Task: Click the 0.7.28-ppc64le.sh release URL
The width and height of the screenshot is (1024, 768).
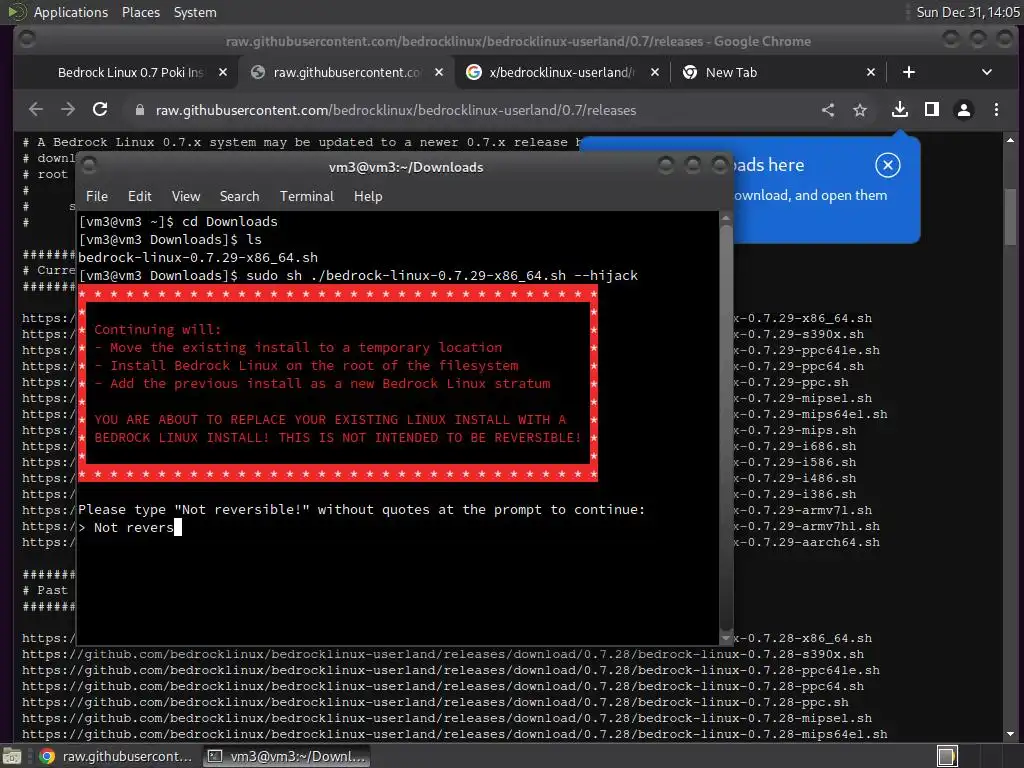Action: pos(451,670)
